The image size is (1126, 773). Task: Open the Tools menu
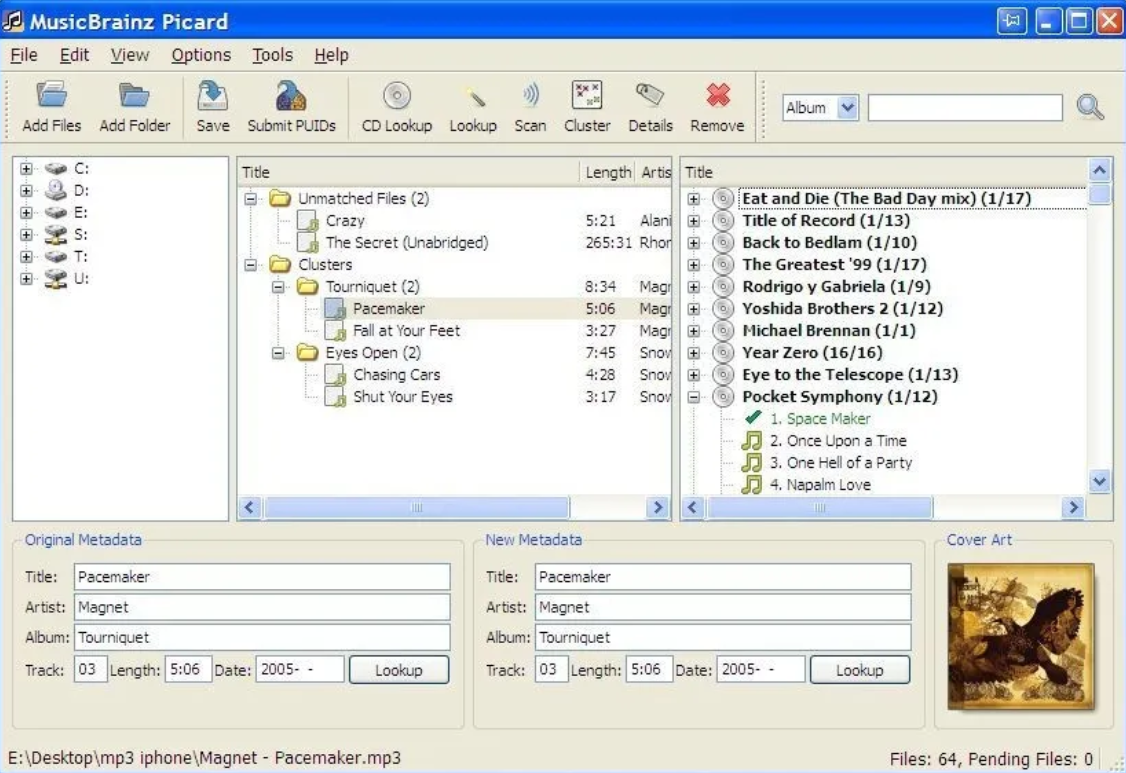[272, 55]
